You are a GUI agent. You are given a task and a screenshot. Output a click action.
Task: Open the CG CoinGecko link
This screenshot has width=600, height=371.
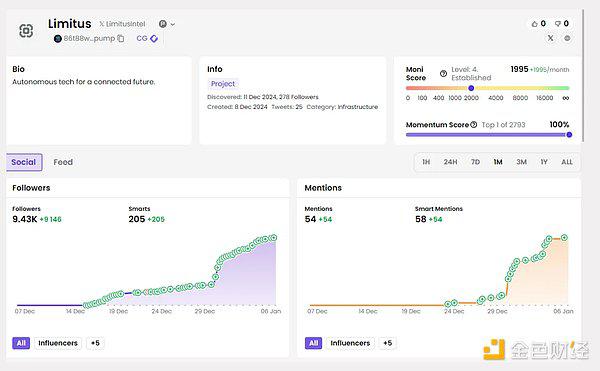click(x=142, y=38)
